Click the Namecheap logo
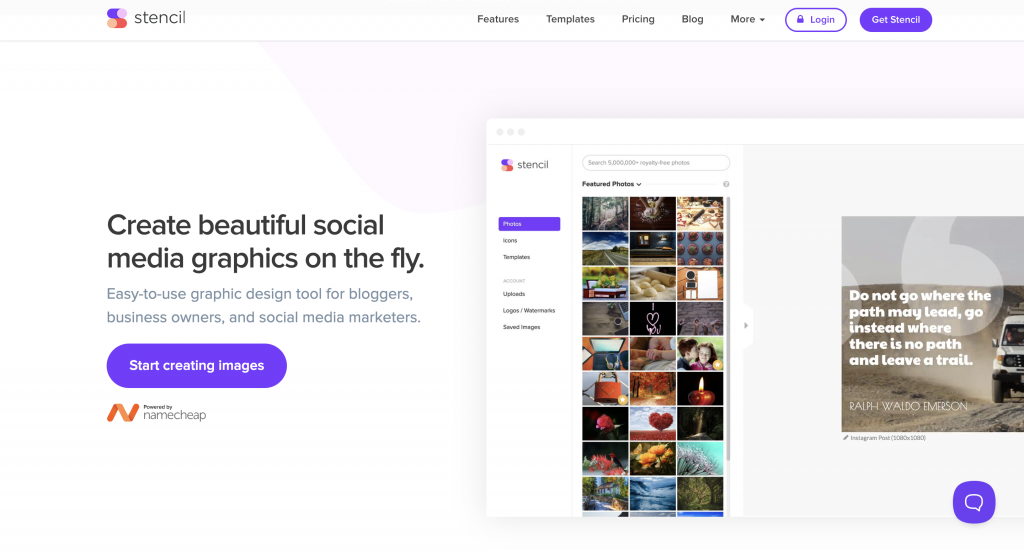The image size is (1024, 552). [157, 413]
